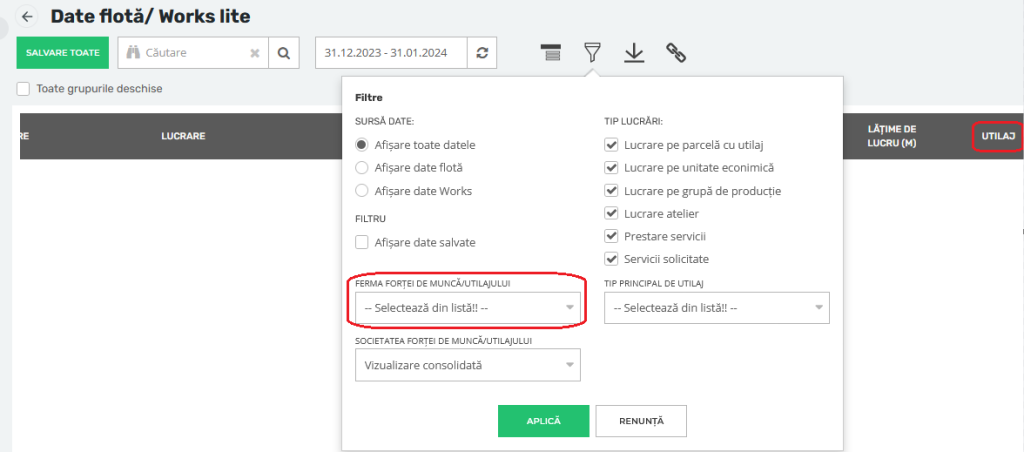Open the column layout icon
The image size is (1024, 452).
point(550,53)
